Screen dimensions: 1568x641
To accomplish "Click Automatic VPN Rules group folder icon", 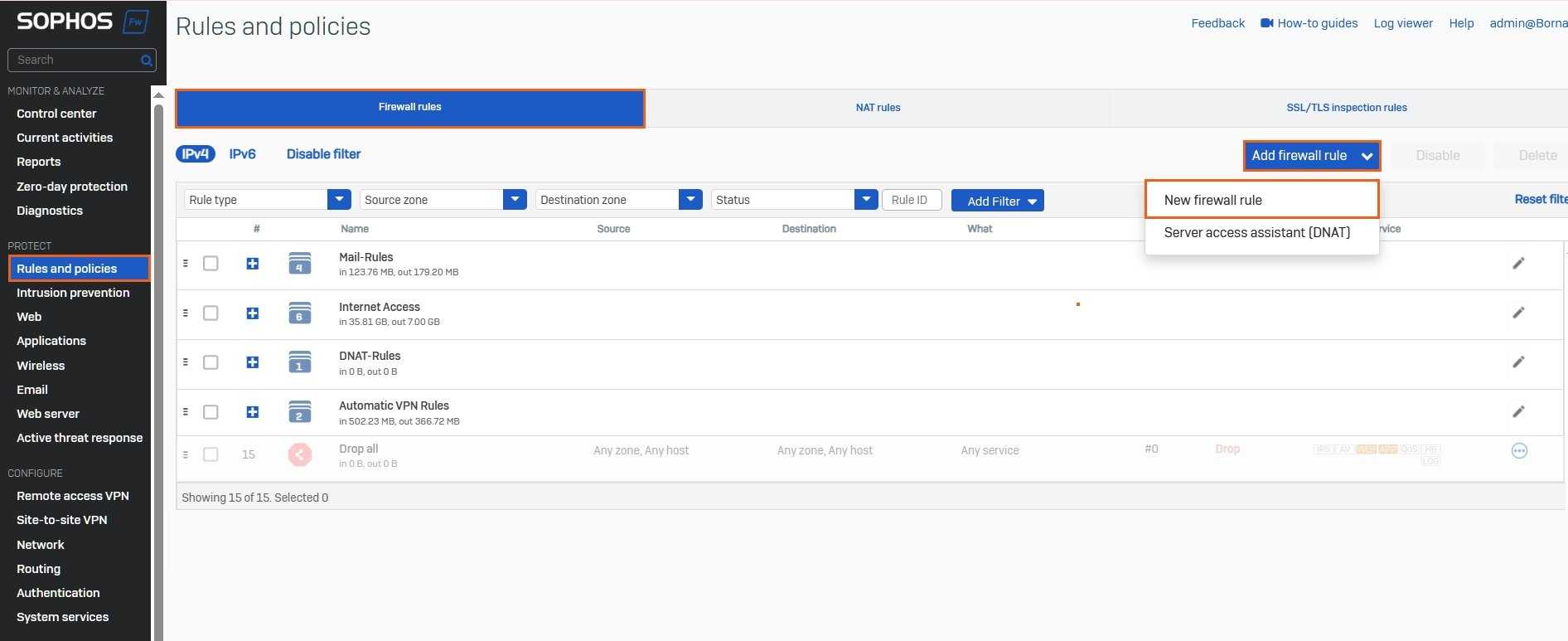I will (299, 412).
